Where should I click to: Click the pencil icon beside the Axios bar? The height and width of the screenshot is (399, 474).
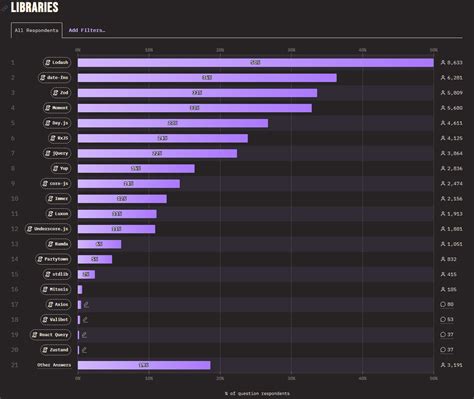[86, 305]
